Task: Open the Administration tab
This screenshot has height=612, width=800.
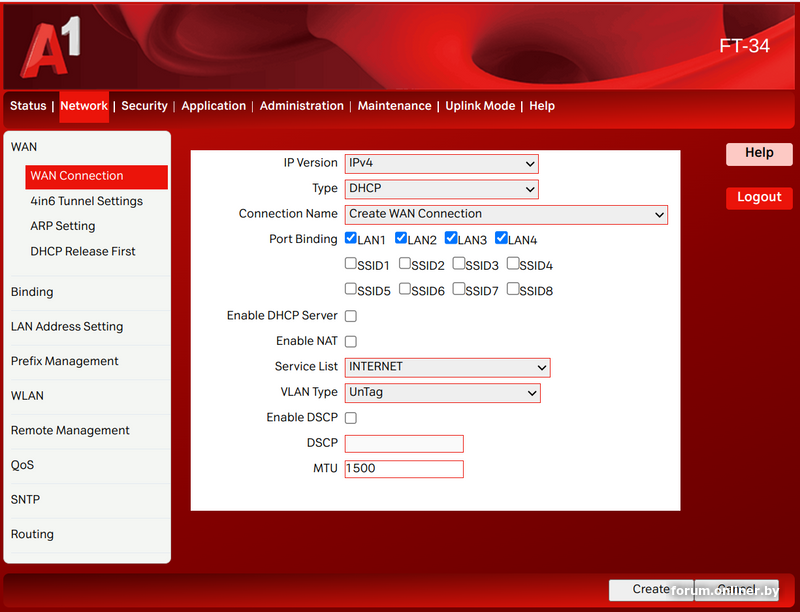Action: pyautogui.click(x=301, y=106)
